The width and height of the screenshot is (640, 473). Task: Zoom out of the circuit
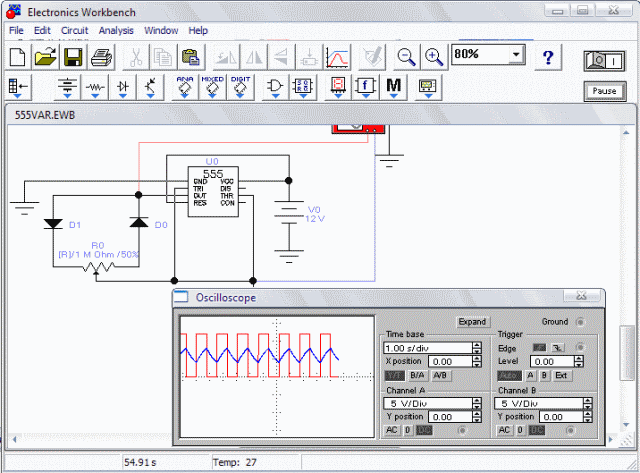tap(406, 57)
